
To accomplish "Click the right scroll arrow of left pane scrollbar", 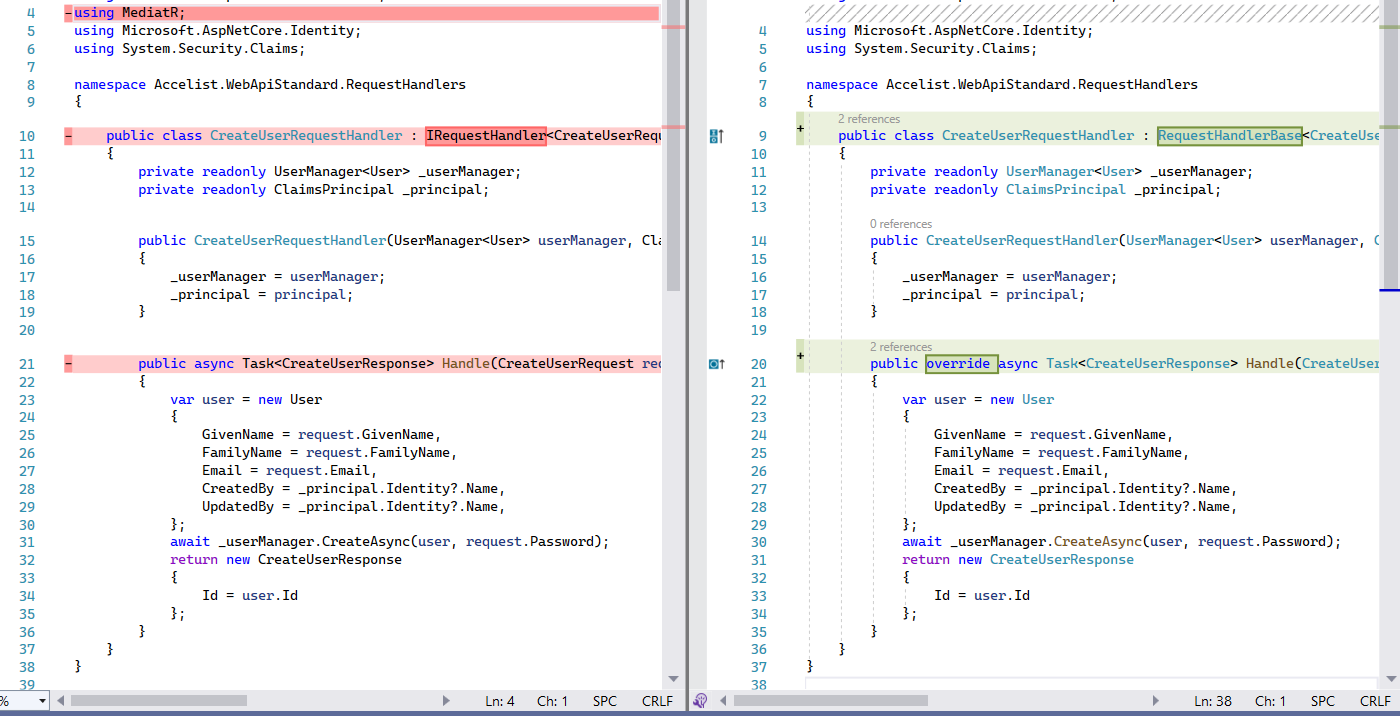I will 447,701.
